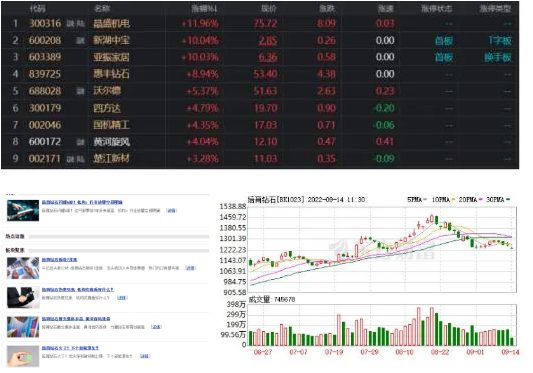
Task: Click the 首板 status for 亚振家居
Action: 444,58
